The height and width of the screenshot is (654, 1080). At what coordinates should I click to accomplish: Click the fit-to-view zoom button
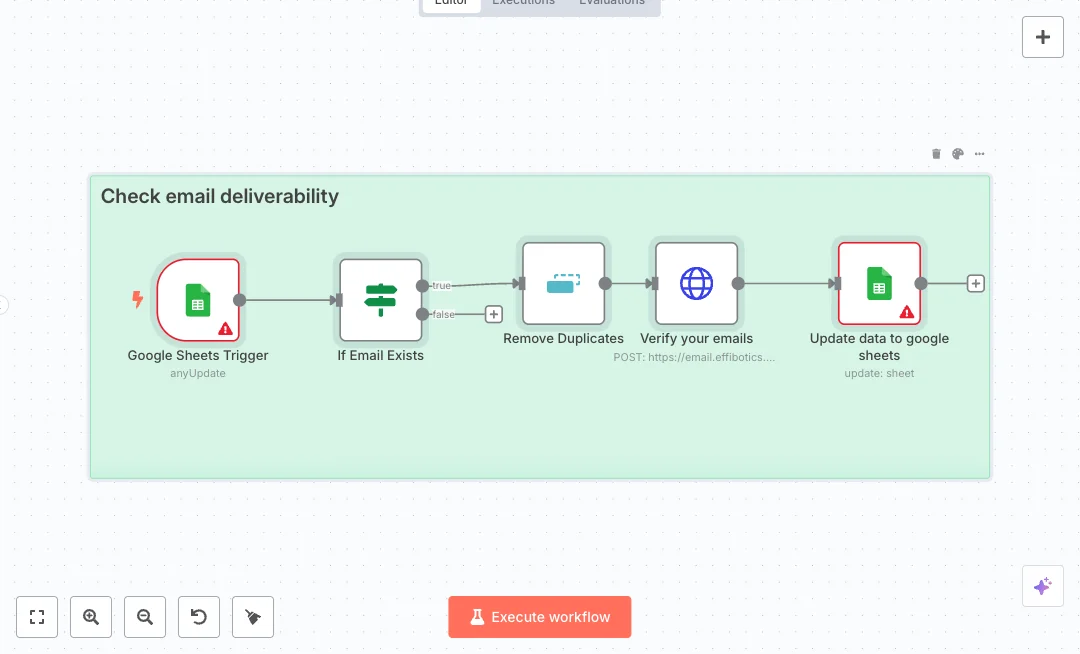(37, 617)
